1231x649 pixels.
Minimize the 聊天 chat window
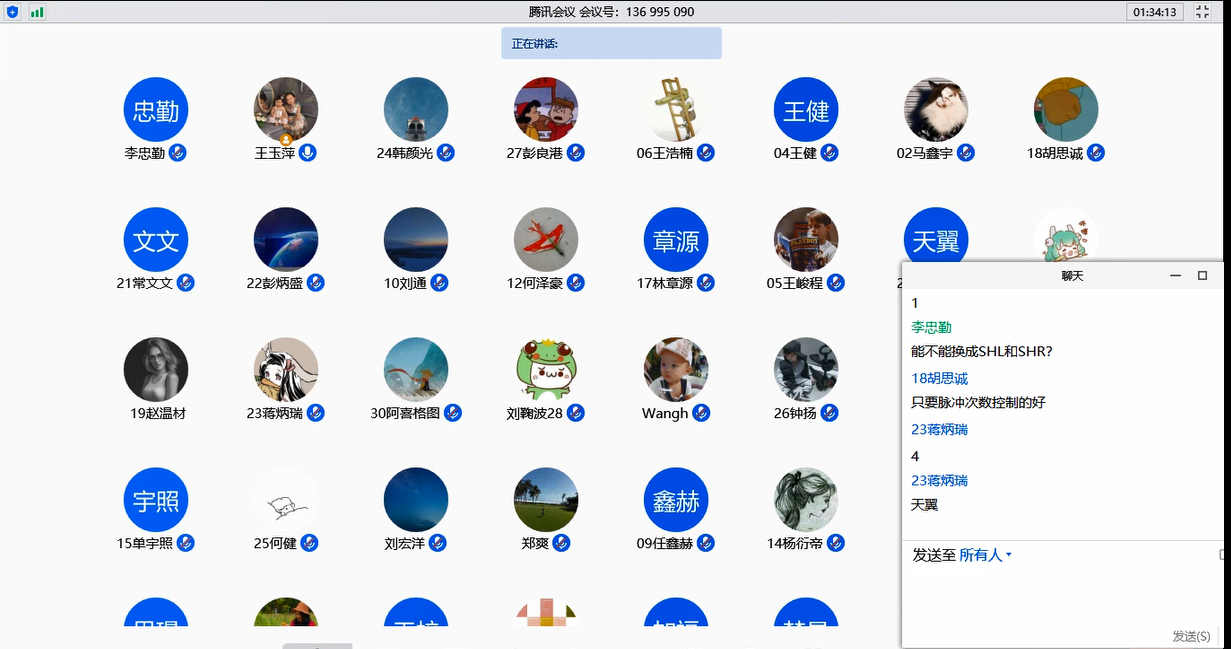pos(1176,276)
